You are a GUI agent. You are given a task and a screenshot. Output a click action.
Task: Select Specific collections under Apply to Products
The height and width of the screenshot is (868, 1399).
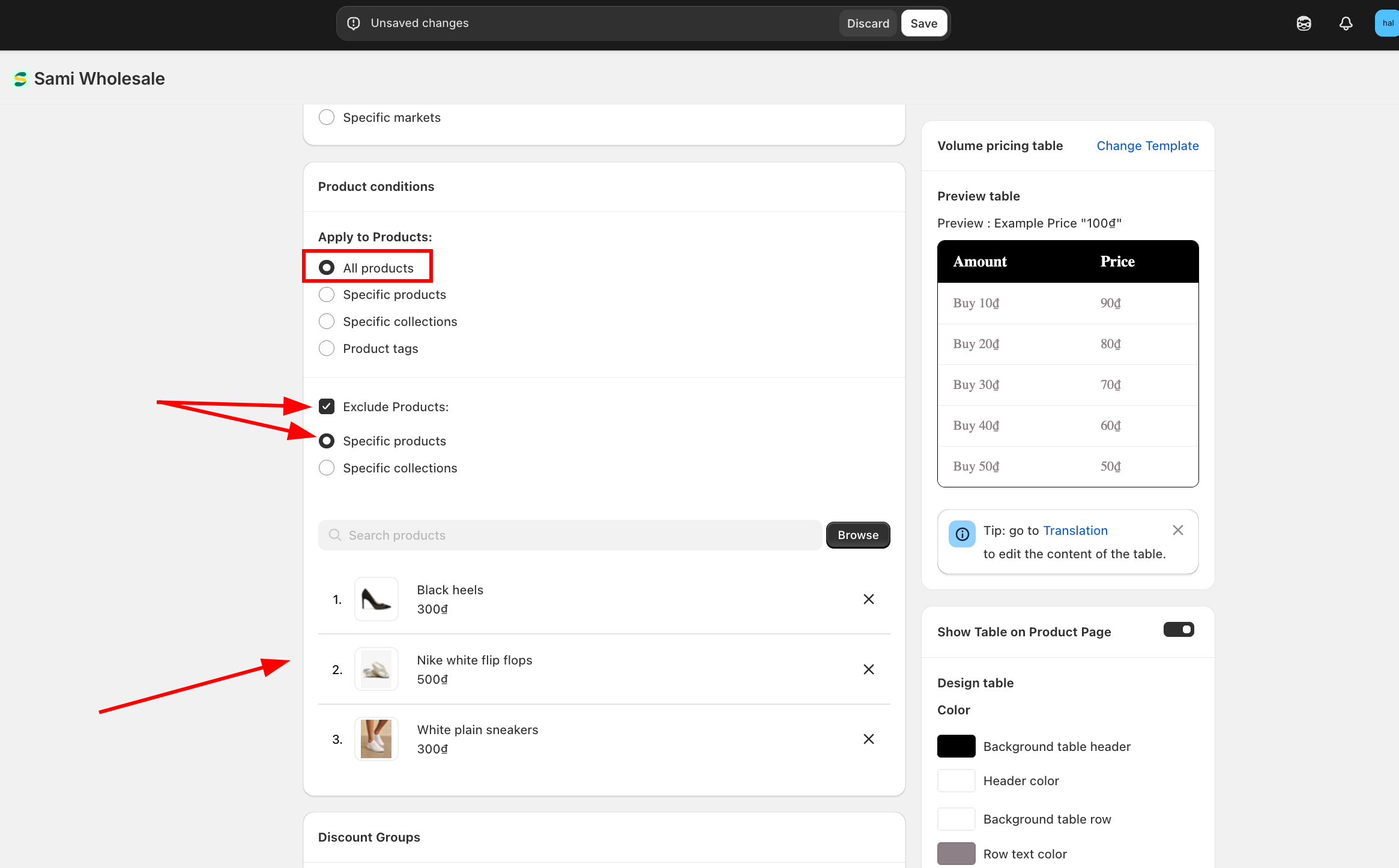click(x=327, y=322)
